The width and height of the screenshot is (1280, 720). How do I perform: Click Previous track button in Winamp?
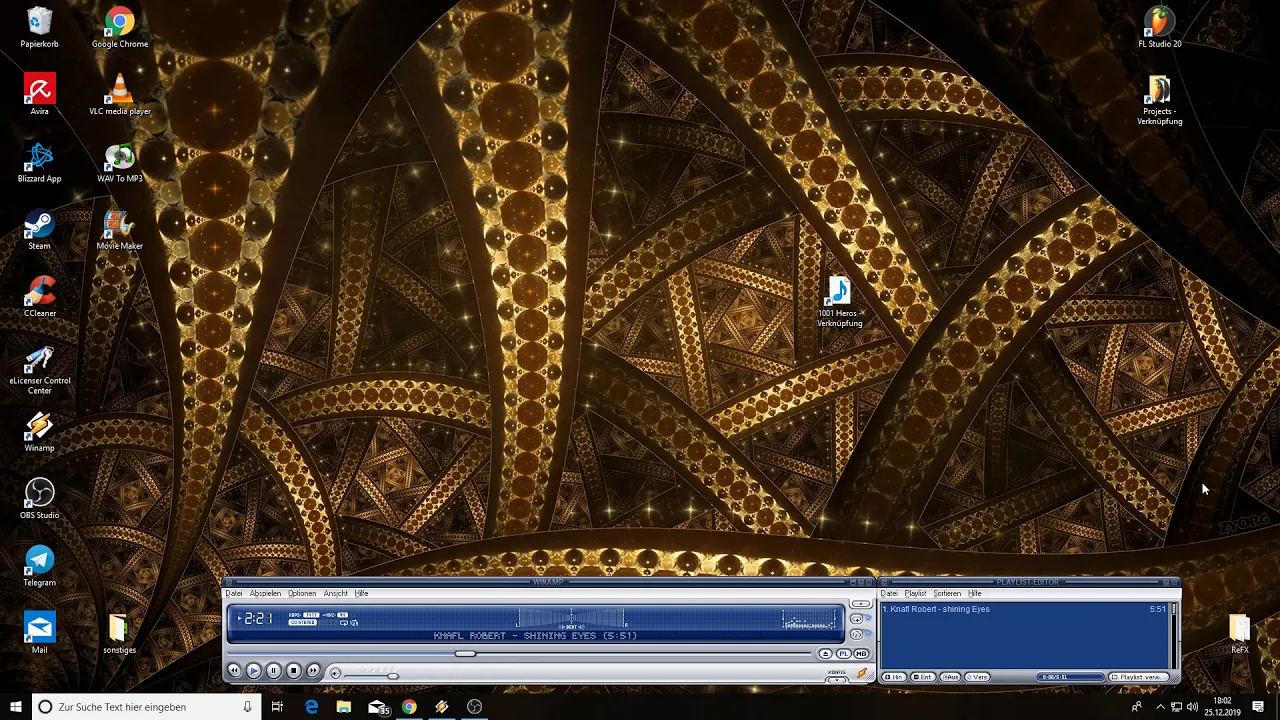tap(234, 671)
